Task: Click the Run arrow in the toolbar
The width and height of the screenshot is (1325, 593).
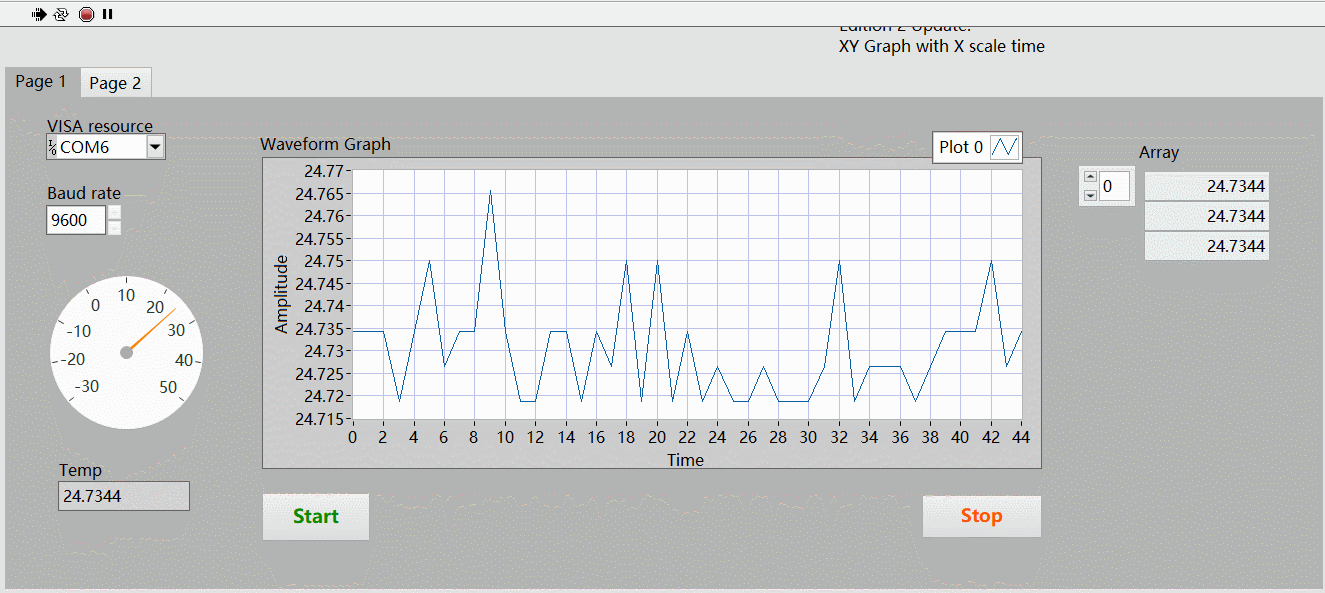Action: (x=39, y=14)
